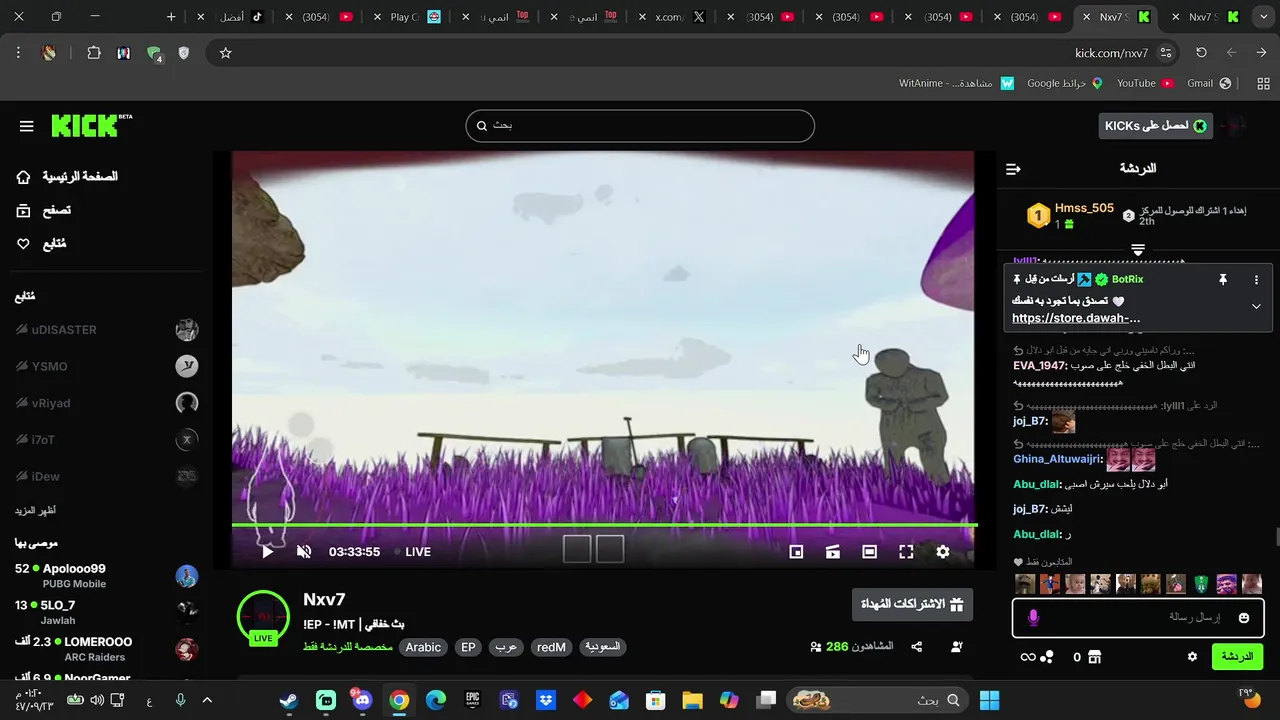Toggle theater mode in player
Image resolution: width=1280 pixels, height=720 pixels.
869,552
